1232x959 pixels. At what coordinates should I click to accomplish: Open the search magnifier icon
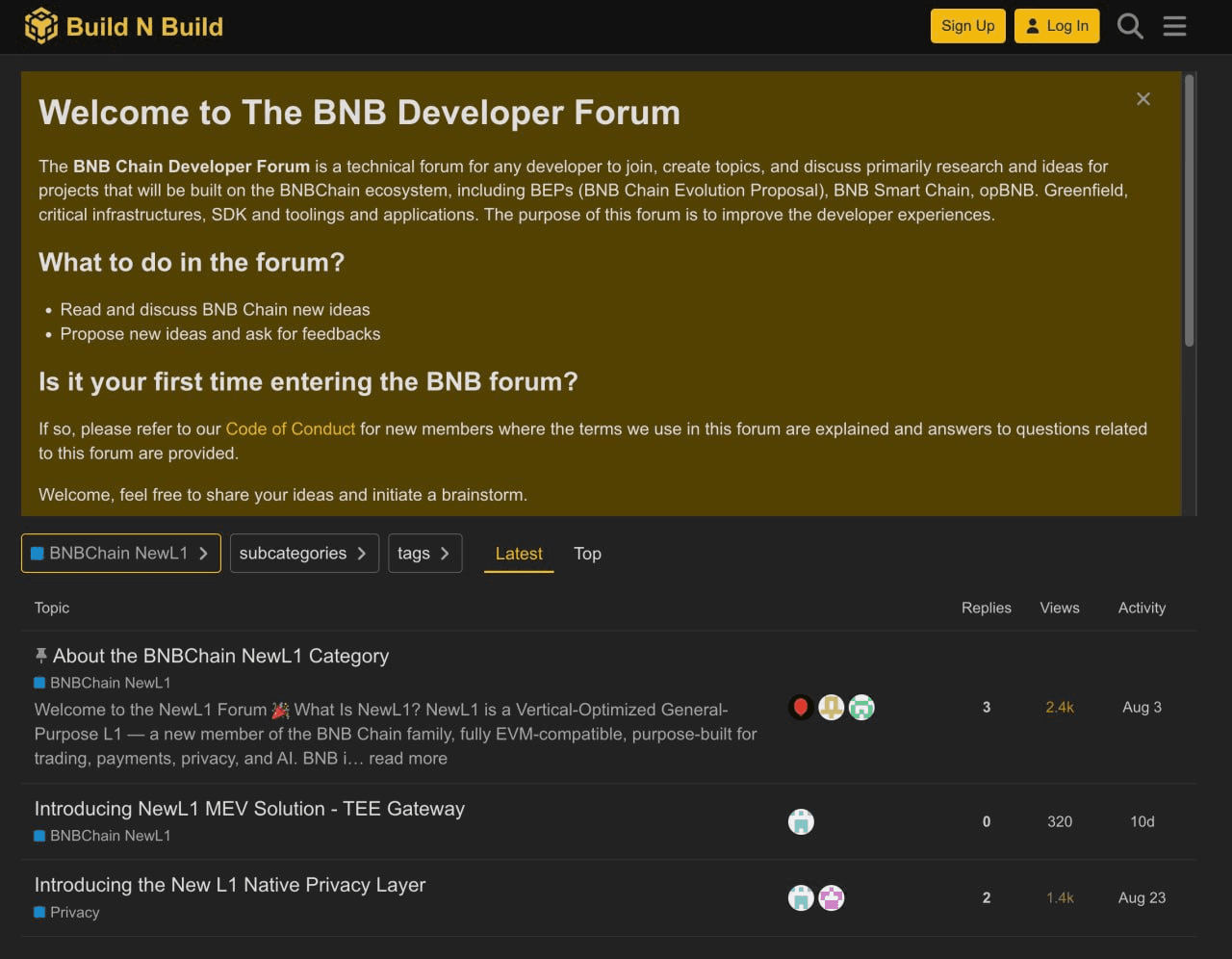point(1130,26)
